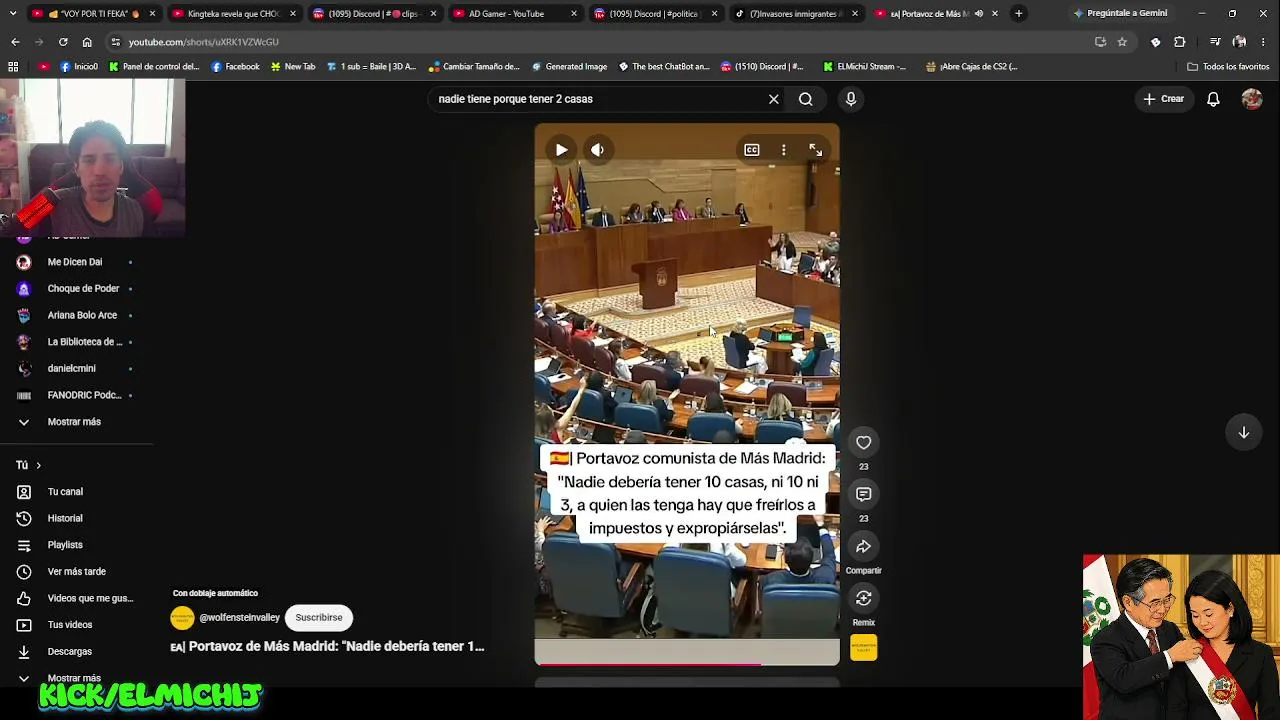
Task: Open Me Dicen Dai subscription
Action: [x=75, y=262]
